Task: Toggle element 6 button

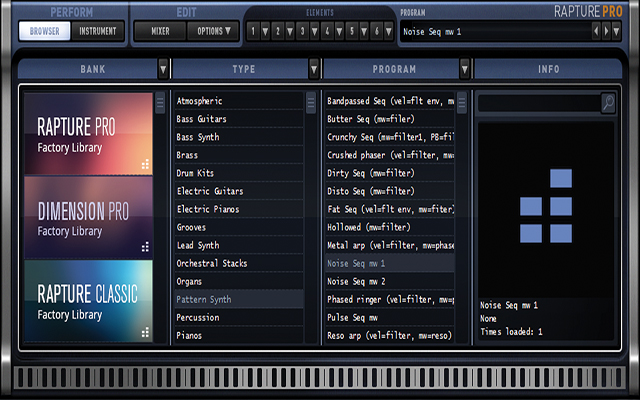Action: pos(376,31)
